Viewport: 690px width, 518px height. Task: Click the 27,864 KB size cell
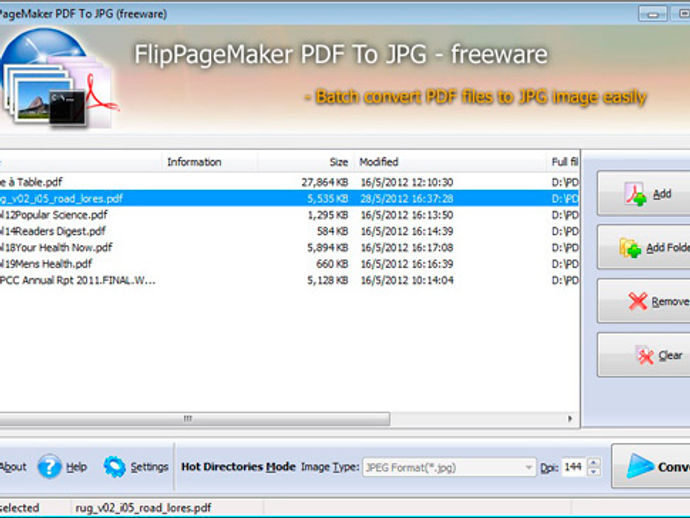pos(325,182)
